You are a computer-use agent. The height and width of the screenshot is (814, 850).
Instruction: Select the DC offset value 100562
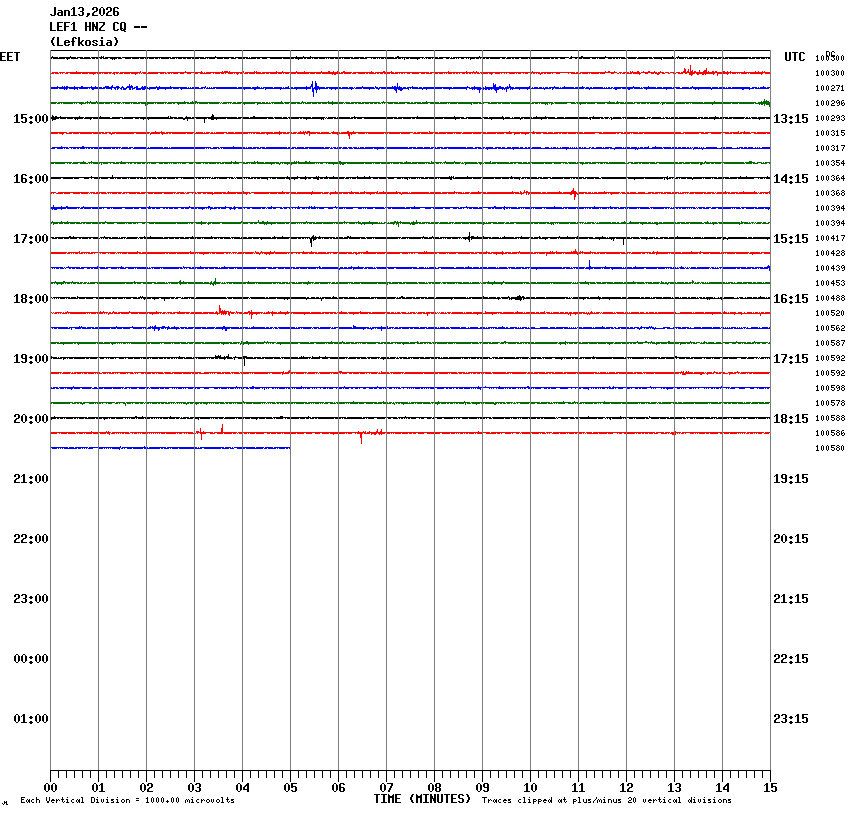tap(830, 328)
